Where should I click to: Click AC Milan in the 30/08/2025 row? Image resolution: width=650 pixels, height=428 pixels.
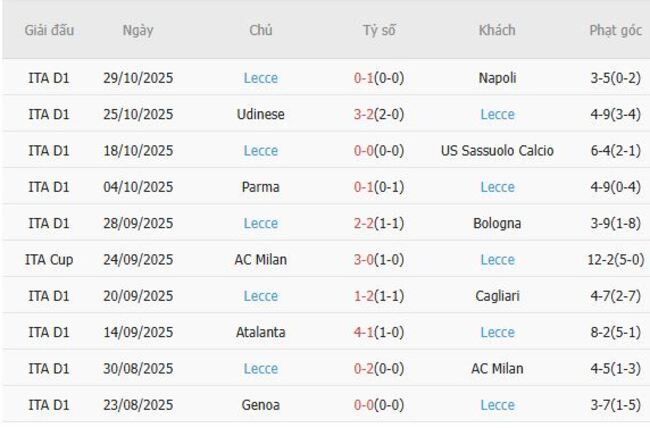click(x=497, y=369)
